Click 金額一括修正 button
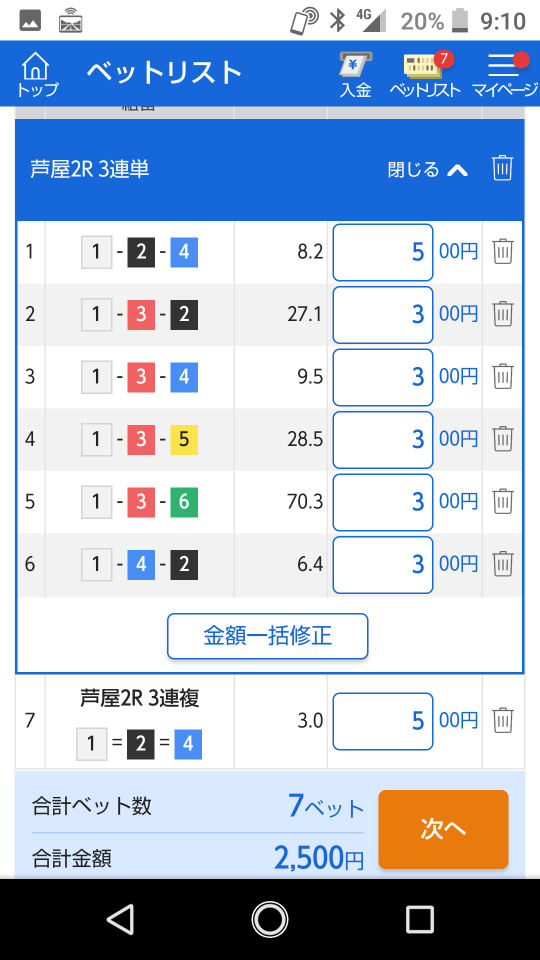The width and height of the screenshot is (540, 960). (268, 636)
